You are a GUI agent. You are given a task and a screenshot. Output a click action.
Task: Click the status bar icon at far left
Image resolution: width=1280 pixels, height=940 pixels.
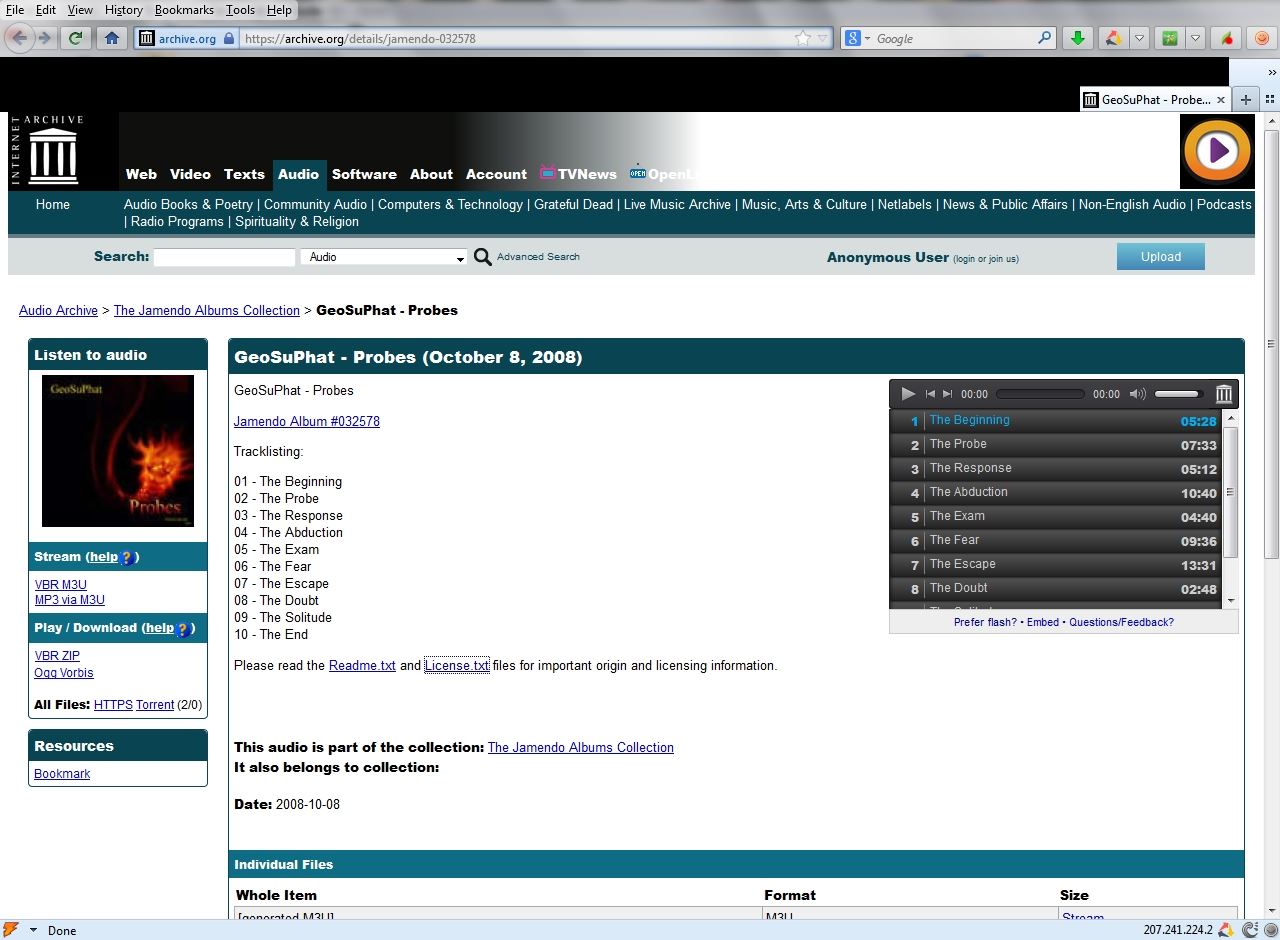click(10, 930)
